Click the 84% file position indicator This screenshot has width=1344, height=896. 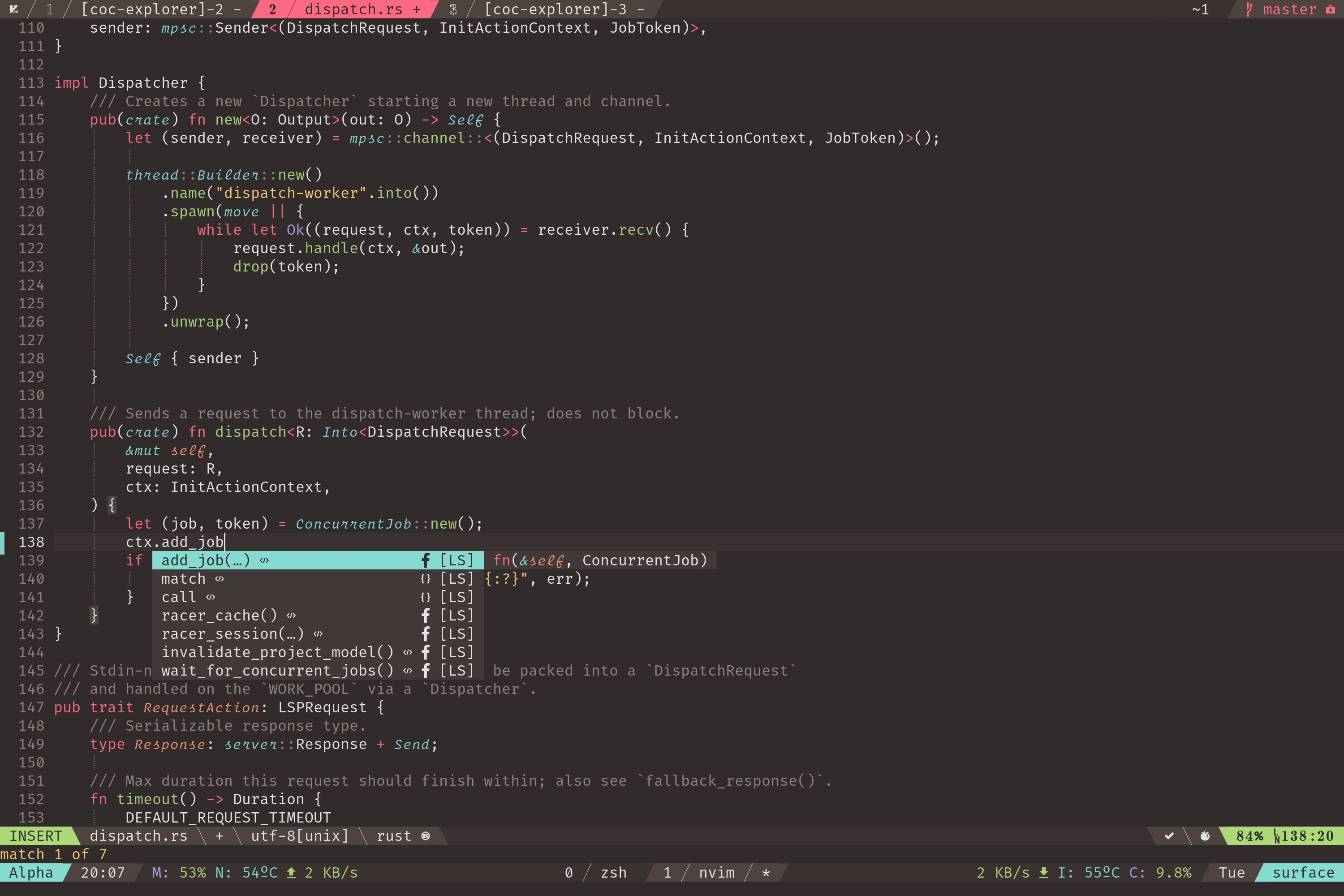click(1250, 836)
